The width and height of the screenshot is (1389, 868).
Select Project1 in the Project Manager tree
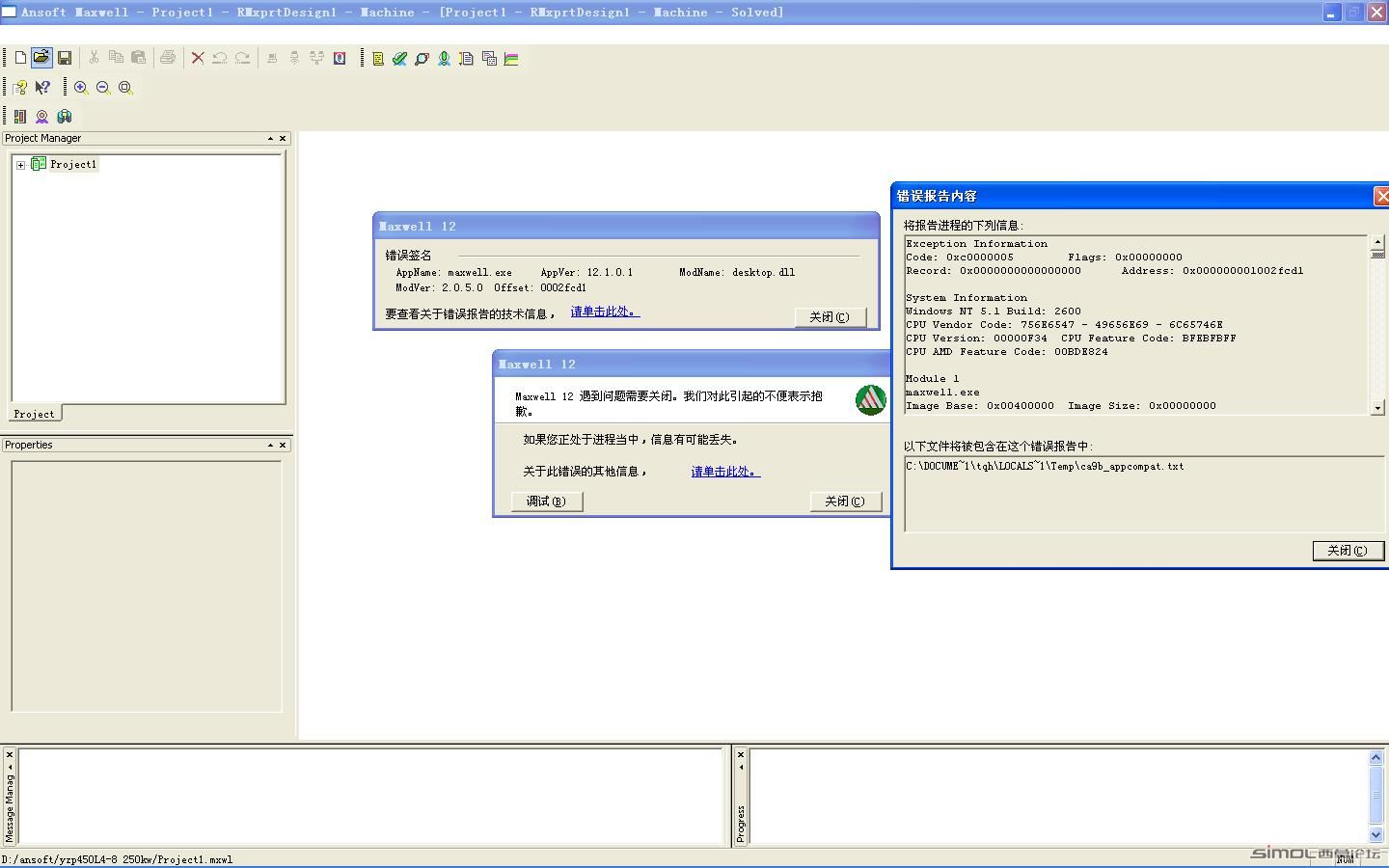(73, 165)
